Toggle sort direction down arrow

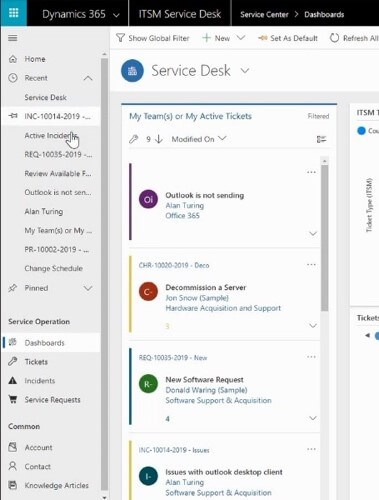coord(159,139)
